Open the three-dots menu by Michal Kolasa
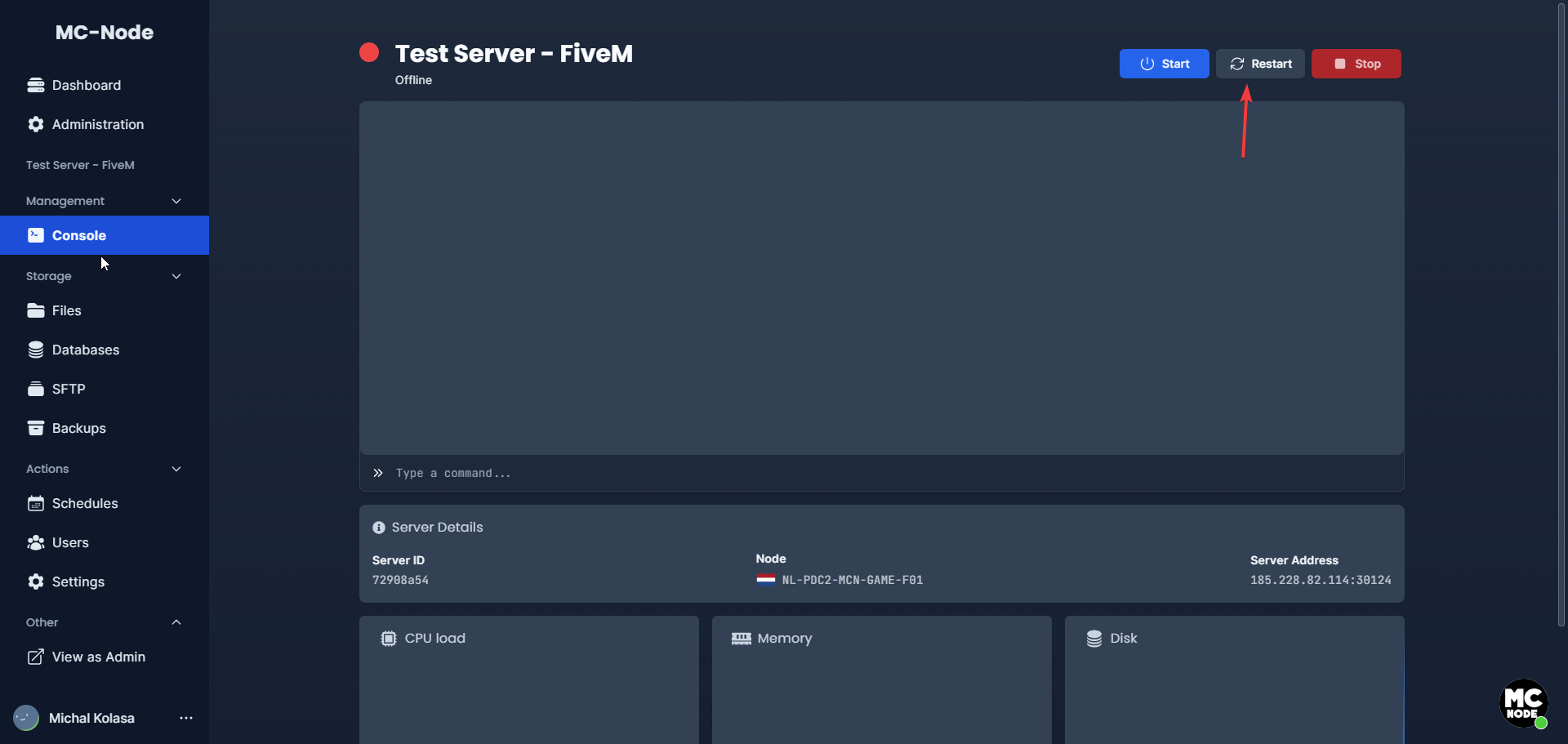Viewport: 1568px width, 744px height. [186, 718]
